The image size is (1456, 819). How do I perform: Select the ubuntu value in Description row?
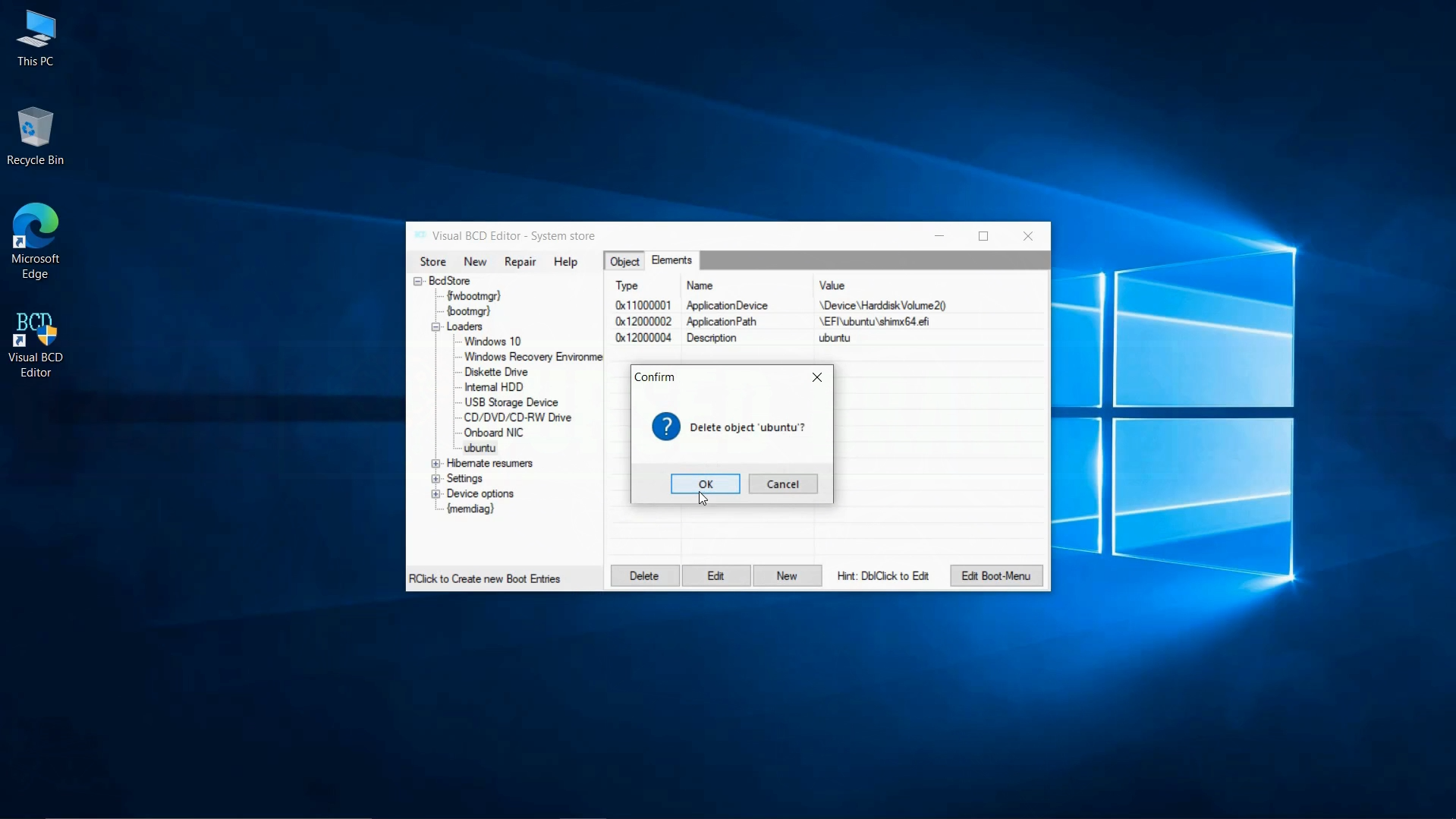(835, 338)
